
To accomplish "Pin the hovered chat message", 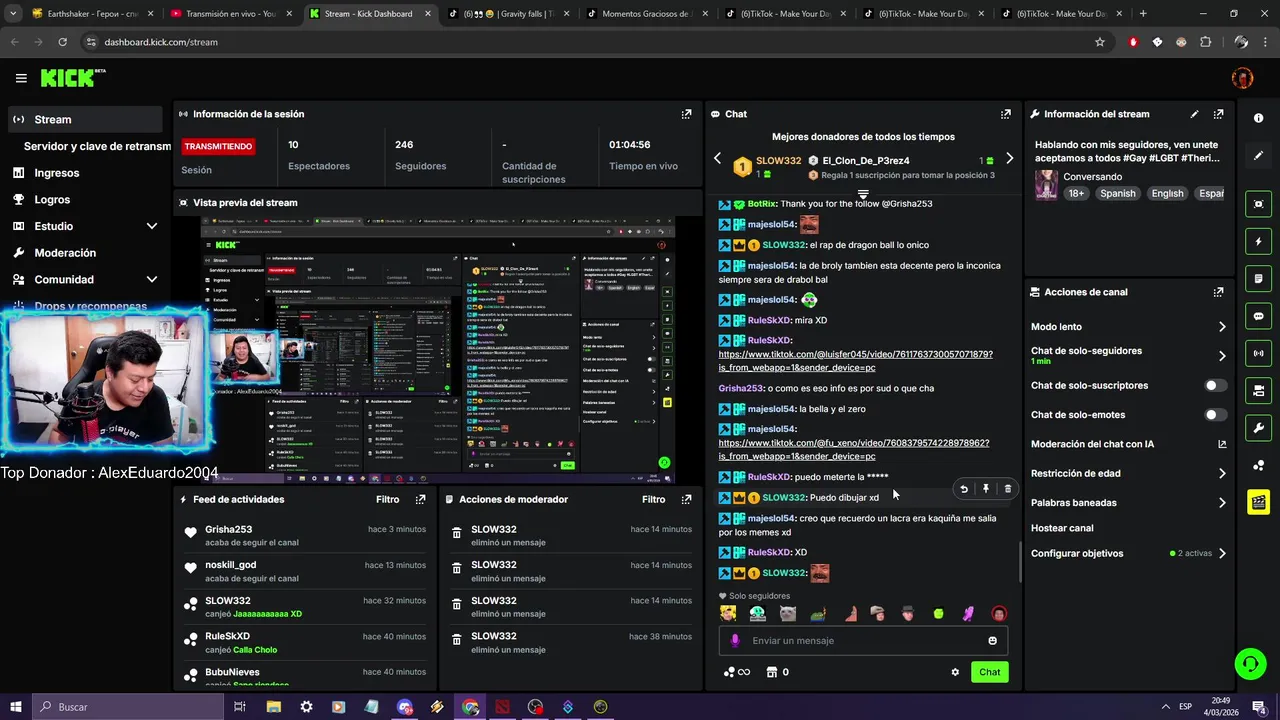I will click(985, 489).
